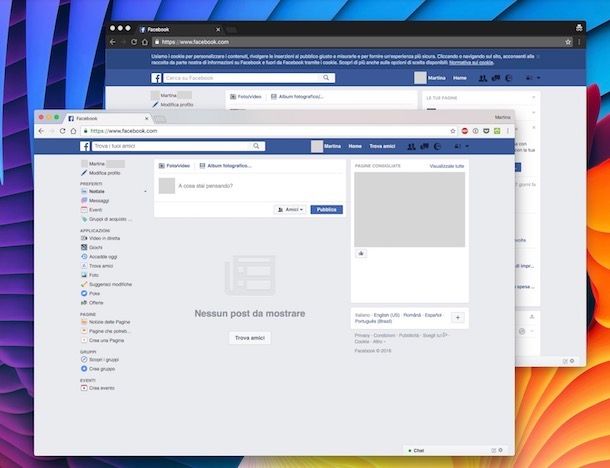Click green extension icon in the front toolbar
This screenshot has width=610, height=468.
[x=497, y=131]
